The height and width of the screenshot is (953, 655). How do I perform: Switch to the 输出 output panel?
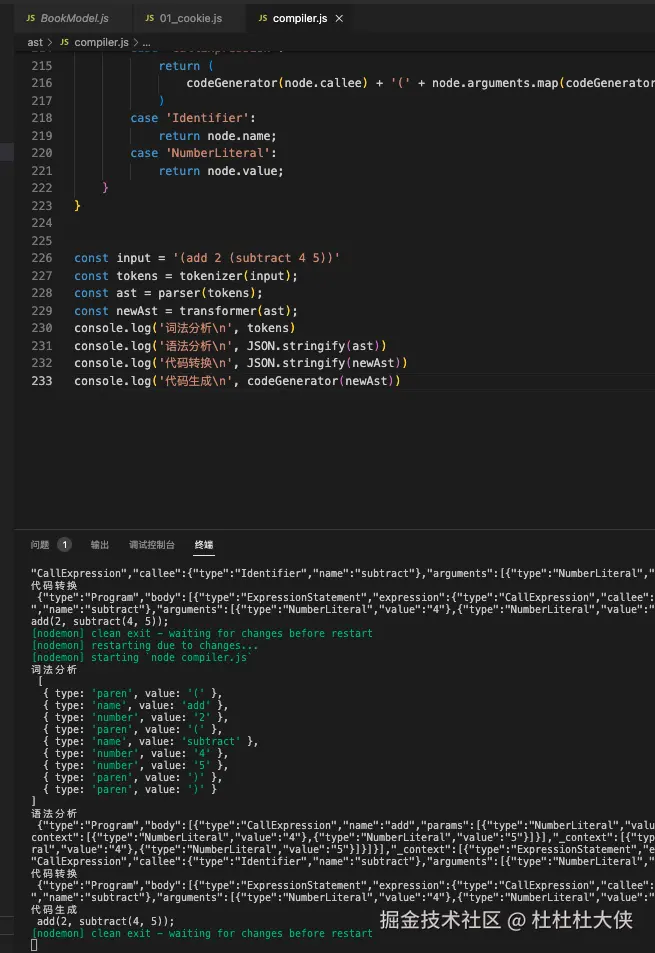(x=100, y=545)
